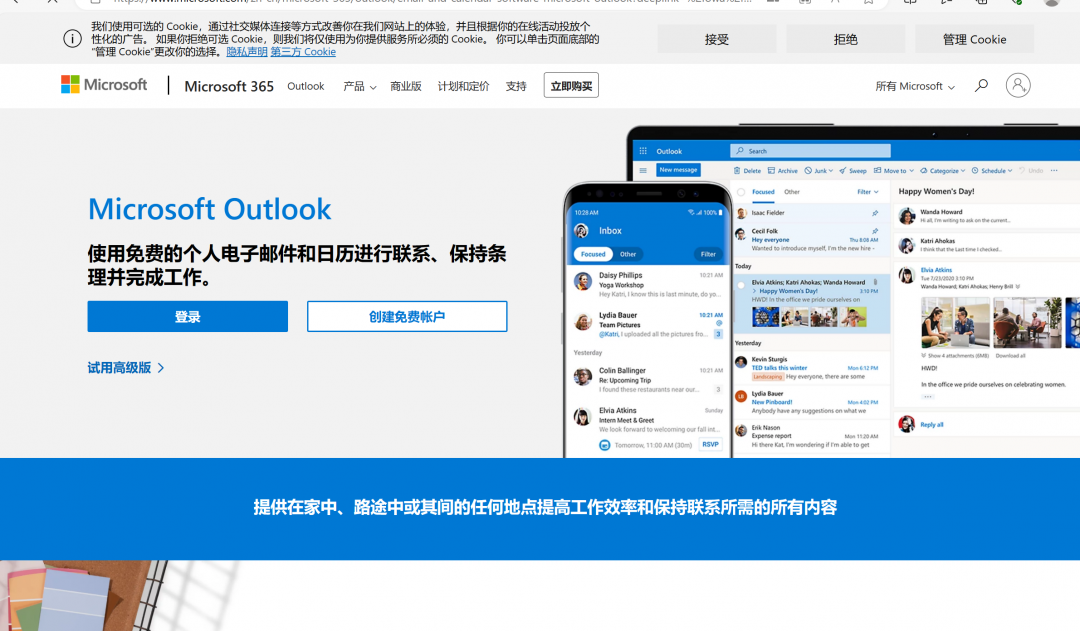Screen dimensions: 1080x631
Task: Open the 第三方 Cookie link
Action: click(x=303, y=52)
